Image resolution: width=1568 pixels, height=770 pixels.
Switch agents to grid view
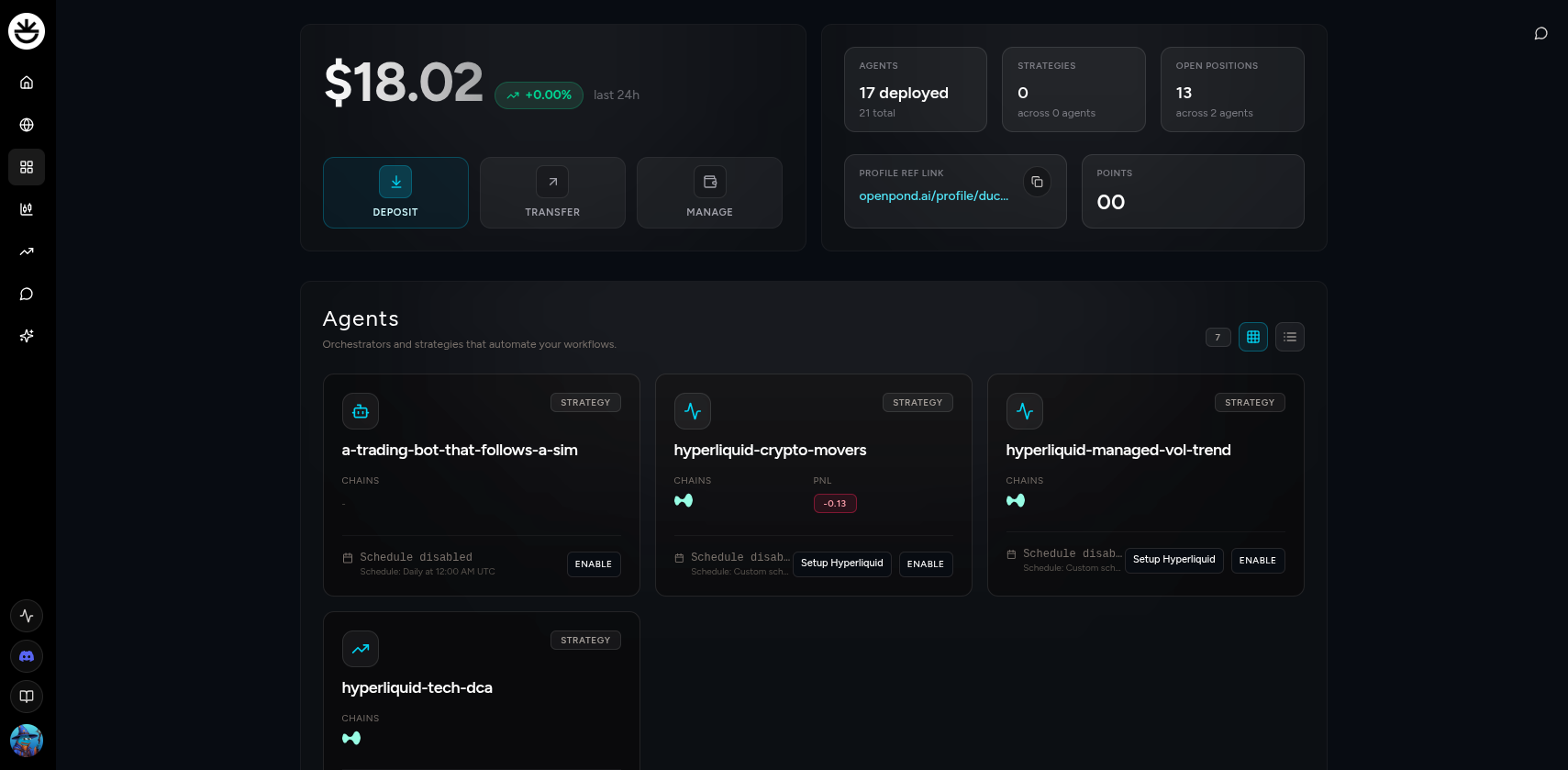[x=1252, y=337]
